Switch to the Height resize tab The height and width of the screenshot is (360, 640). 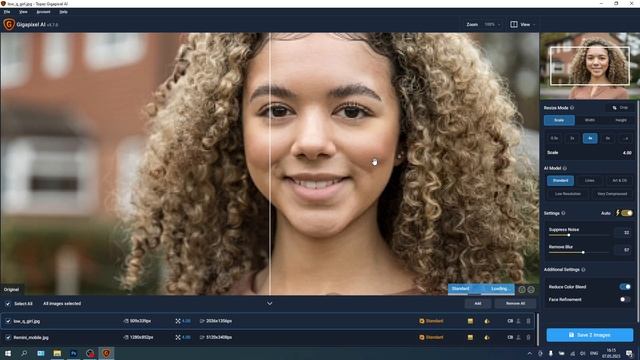[x=620, y=120]
